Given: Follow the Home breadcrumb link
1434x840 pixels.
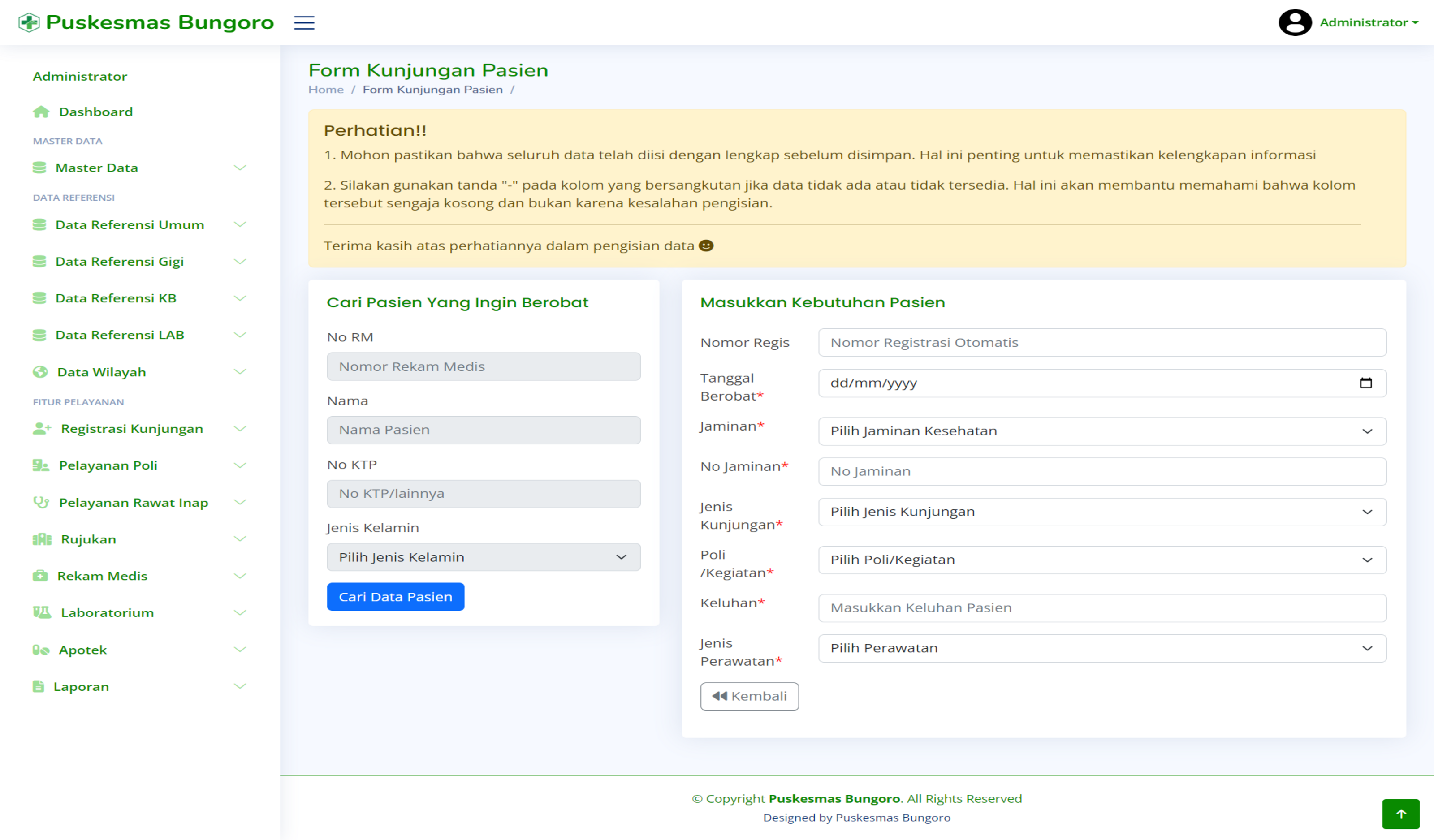Looking at the screenshot, I should 325,90.
